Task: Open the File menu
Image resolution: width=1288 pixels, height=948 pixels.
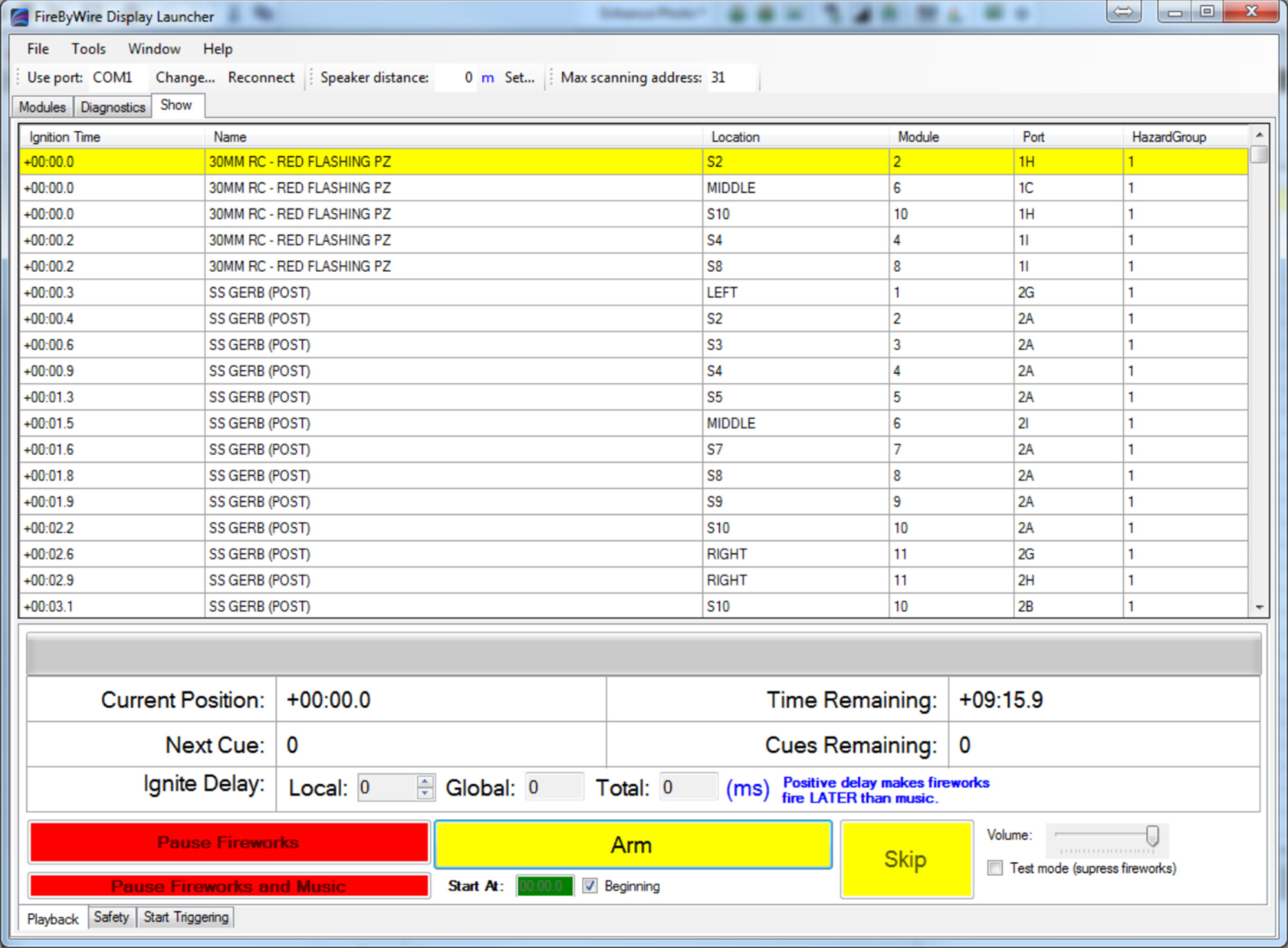Action: click(x=38, y=49)
